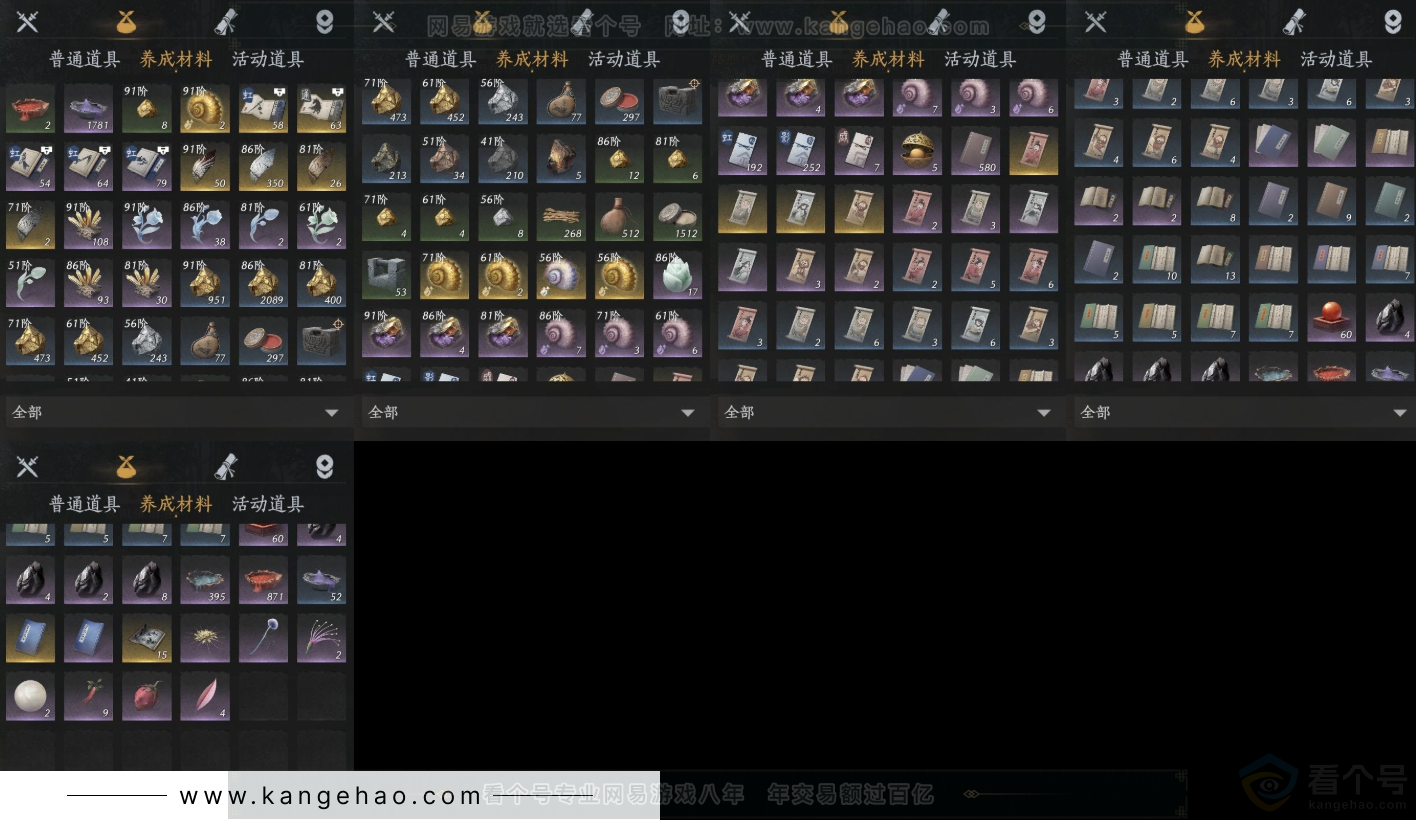Select the coin item with 1512 count
Image resolution: width=1416 pixels, height=820 pixels.
(677, 217)
